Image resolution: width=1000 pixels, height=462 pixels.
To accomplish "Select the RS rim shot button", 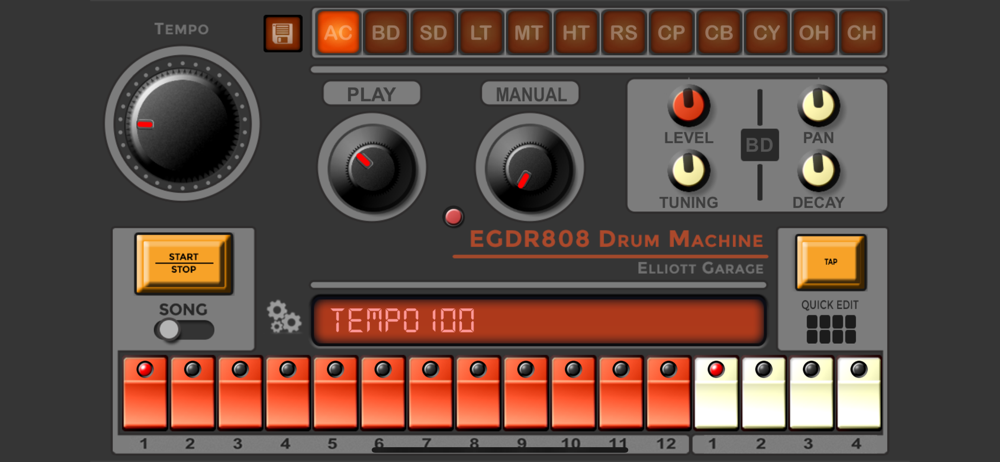I will point(624,33).
